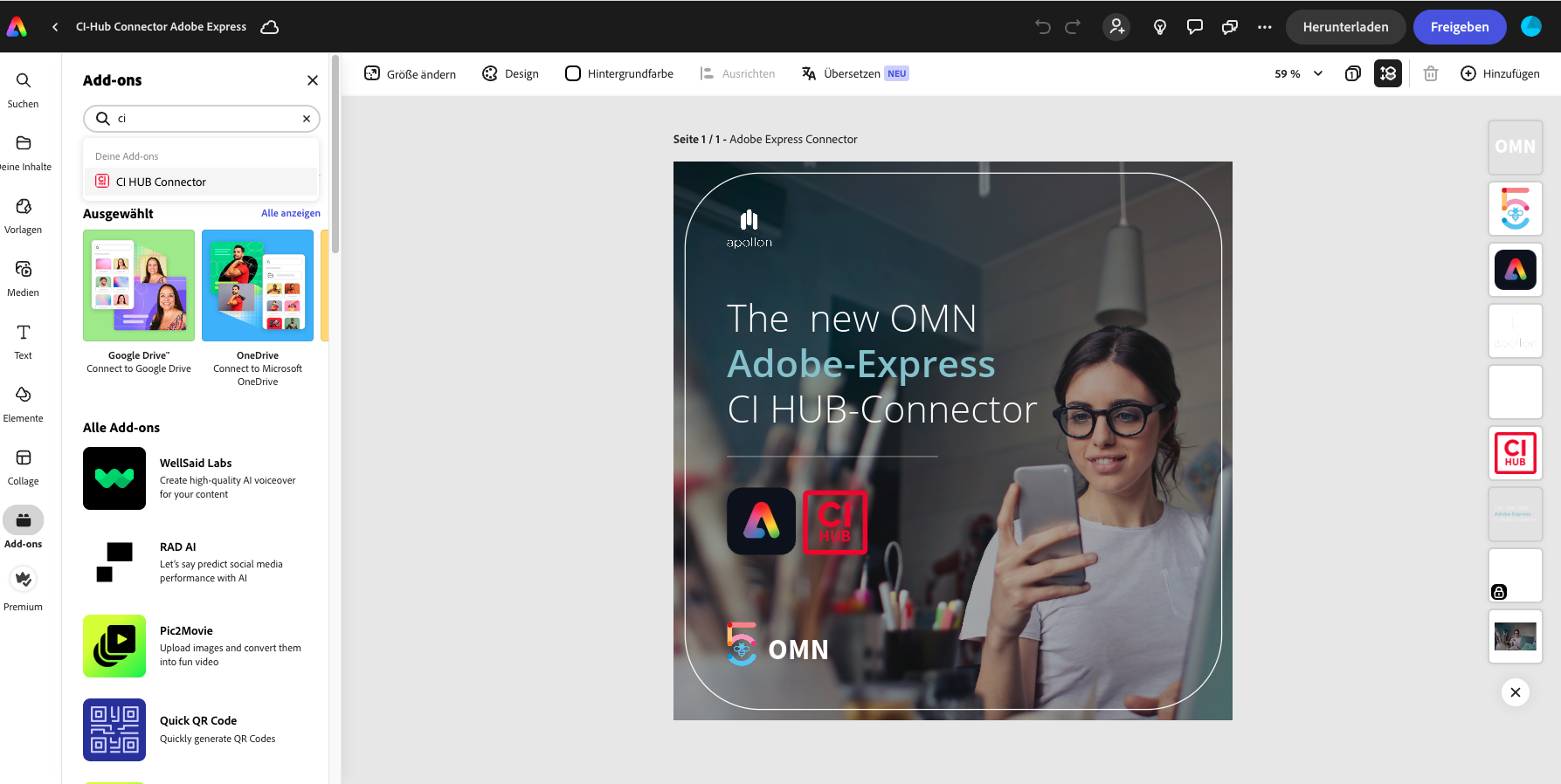Redo the last action
The height and width of the screenshot is (784, 1561).
click(x=1073, y=27)
